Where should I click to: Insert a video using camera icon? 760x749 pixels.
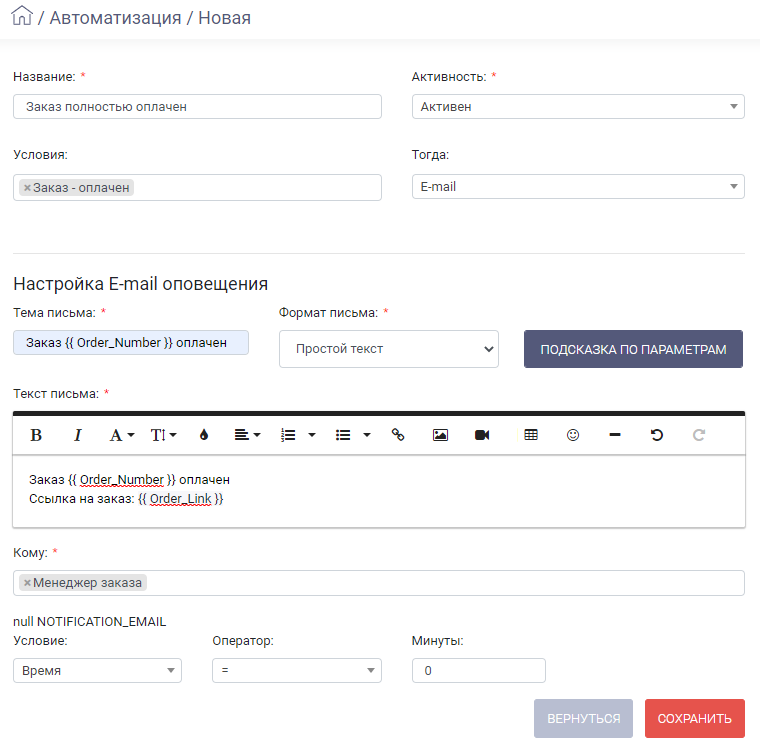pos(482,435)
